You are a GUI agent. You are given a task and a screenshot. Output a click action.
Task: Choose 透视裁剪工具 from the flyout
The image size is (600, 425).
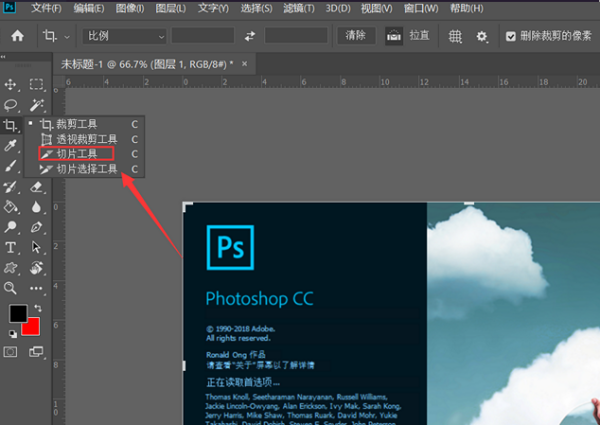coord(85,139)
